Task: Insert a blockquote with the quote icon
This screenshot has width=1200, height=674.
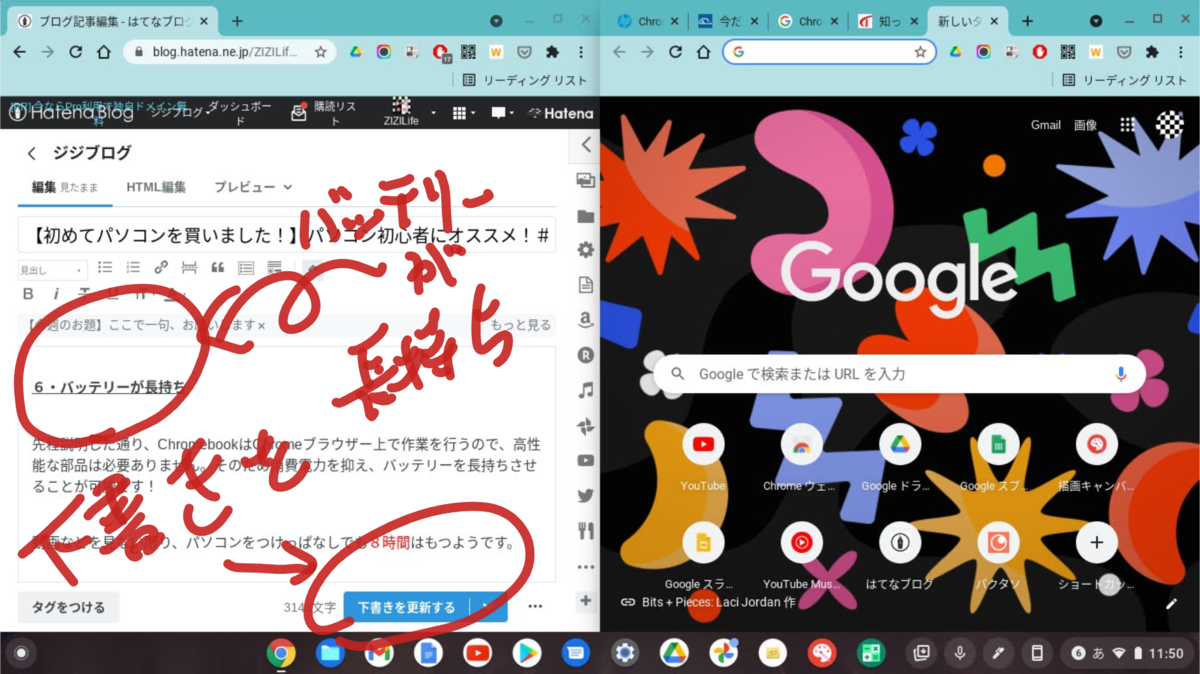Action: [217, 268]
